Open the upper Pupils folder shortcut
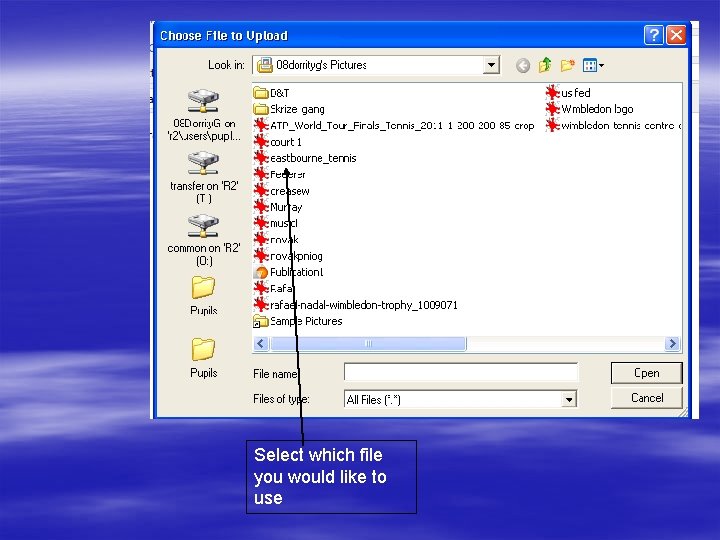720x540 pixels. (203, 296)
